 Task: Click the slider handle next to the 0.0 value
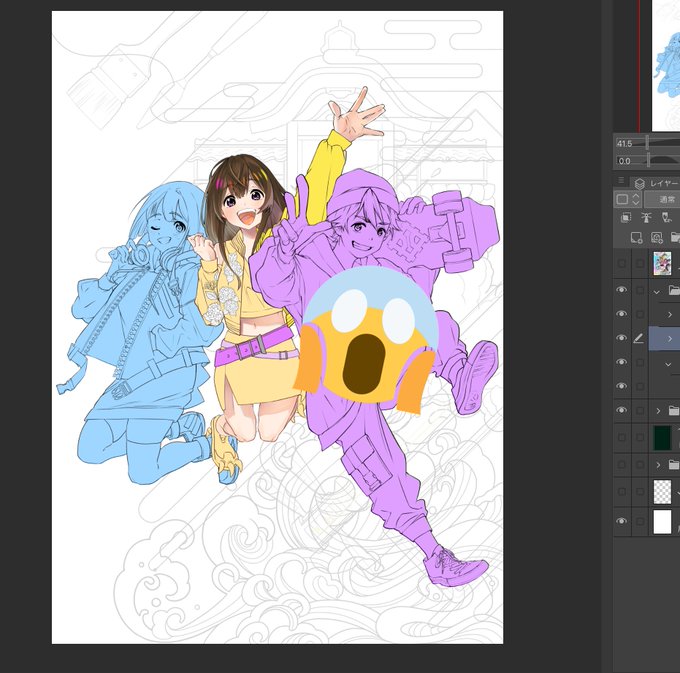click(648, 160)
